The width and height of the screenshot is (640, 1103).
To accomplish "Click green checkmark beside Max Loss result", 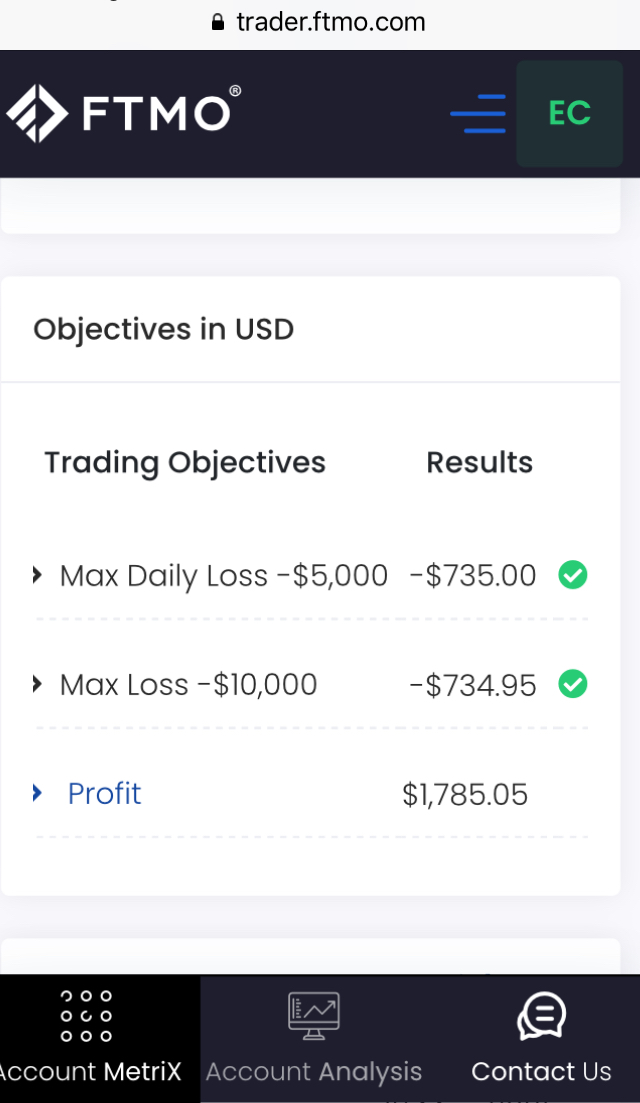I will pos(573,684).
